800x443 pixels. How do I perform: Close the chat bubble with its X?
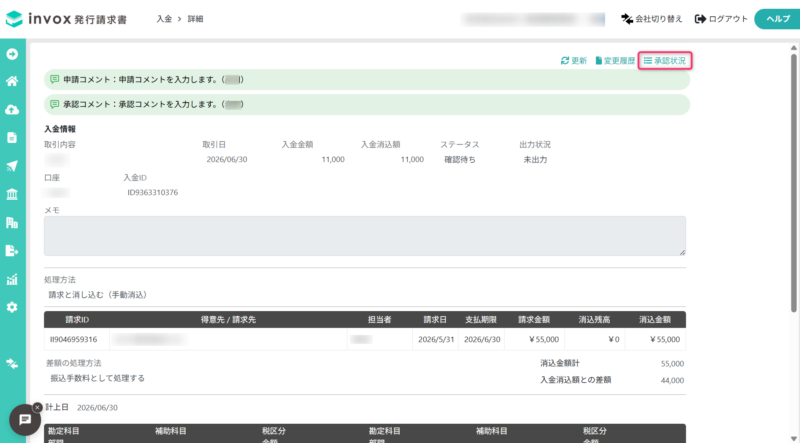pos(37,407)
